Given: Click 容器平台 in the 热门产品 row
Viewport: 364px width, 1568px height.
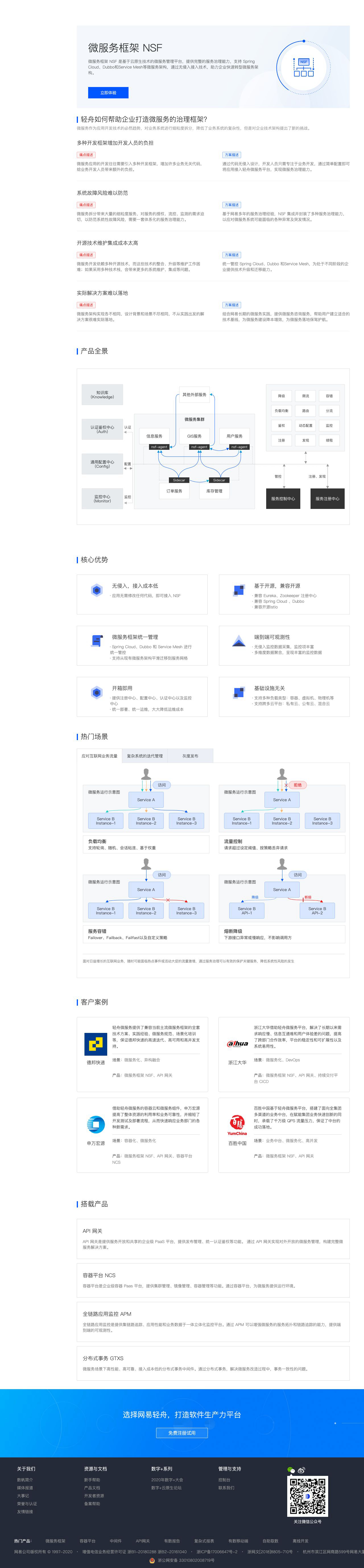Looking at the screenshot, I should click(88, 1541).
